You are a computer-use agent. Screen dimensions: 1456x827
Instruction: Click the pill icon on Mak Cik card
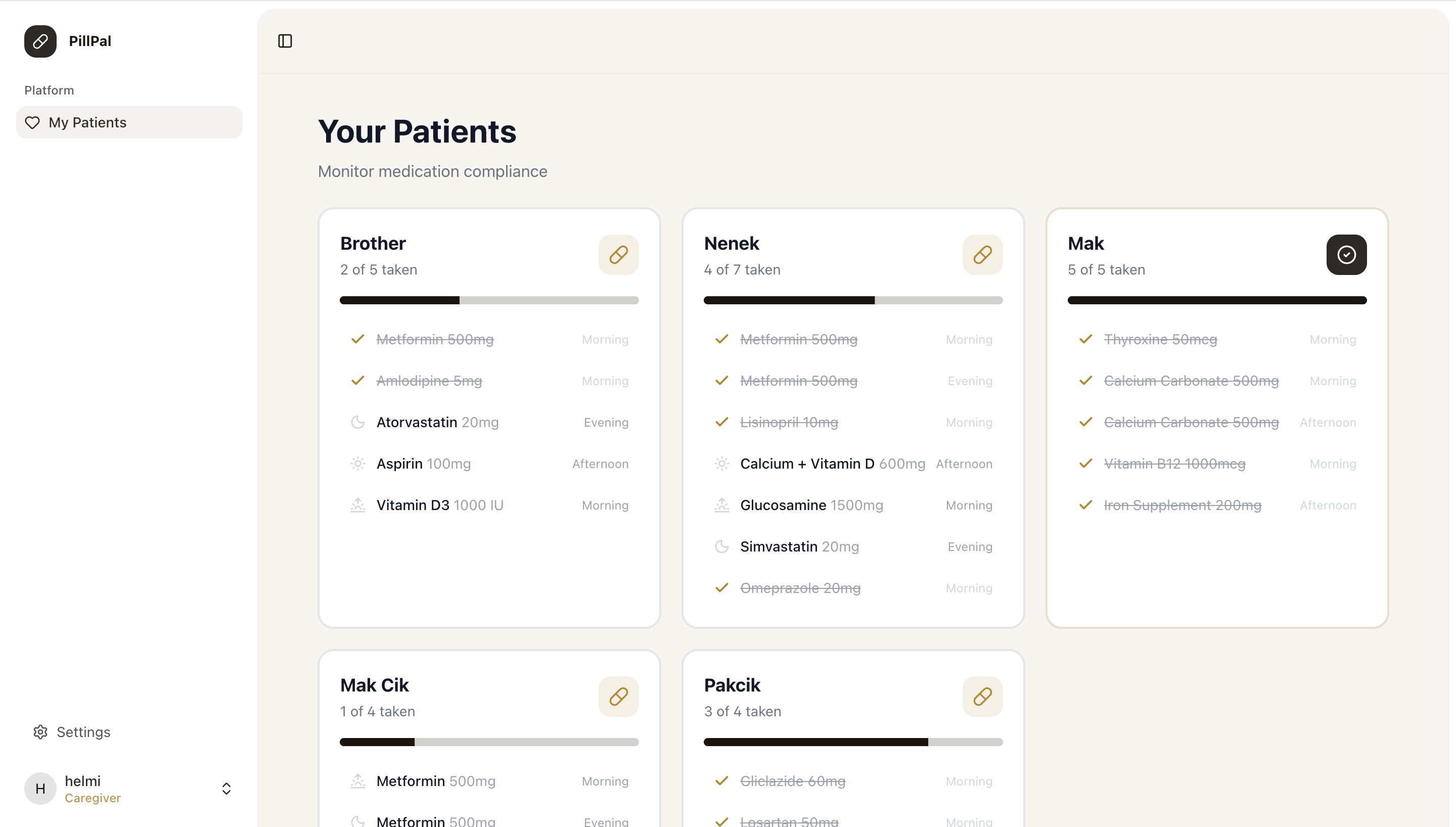tap(618, 697)
